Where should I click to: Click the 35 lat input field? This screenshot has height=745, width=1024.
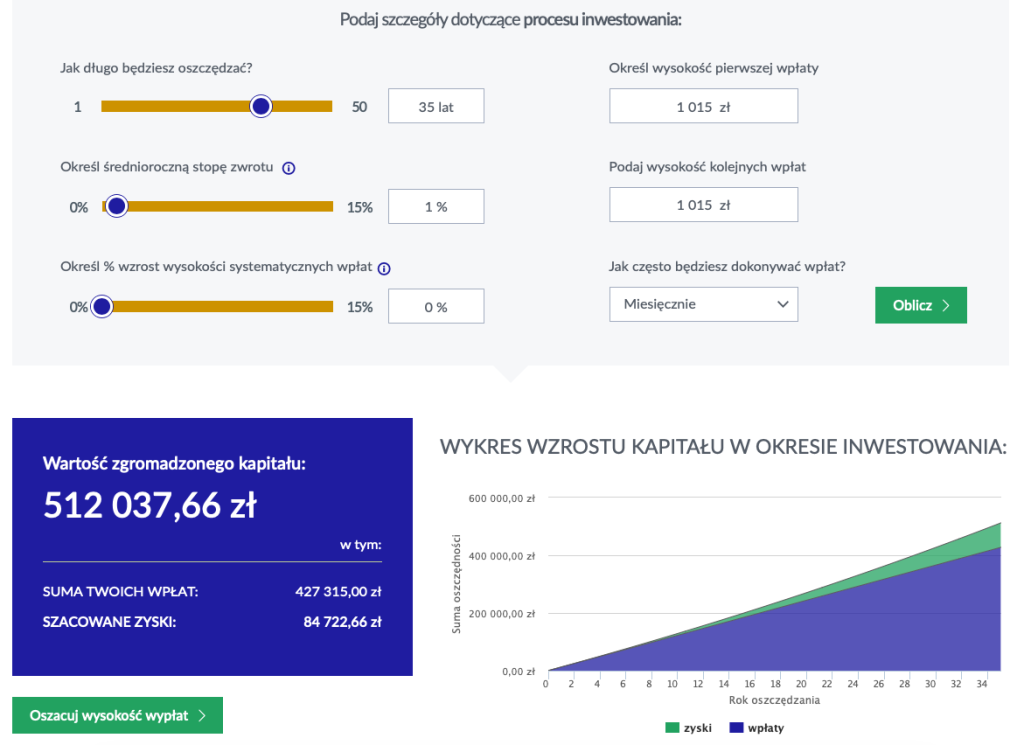[x=435, y=106]
